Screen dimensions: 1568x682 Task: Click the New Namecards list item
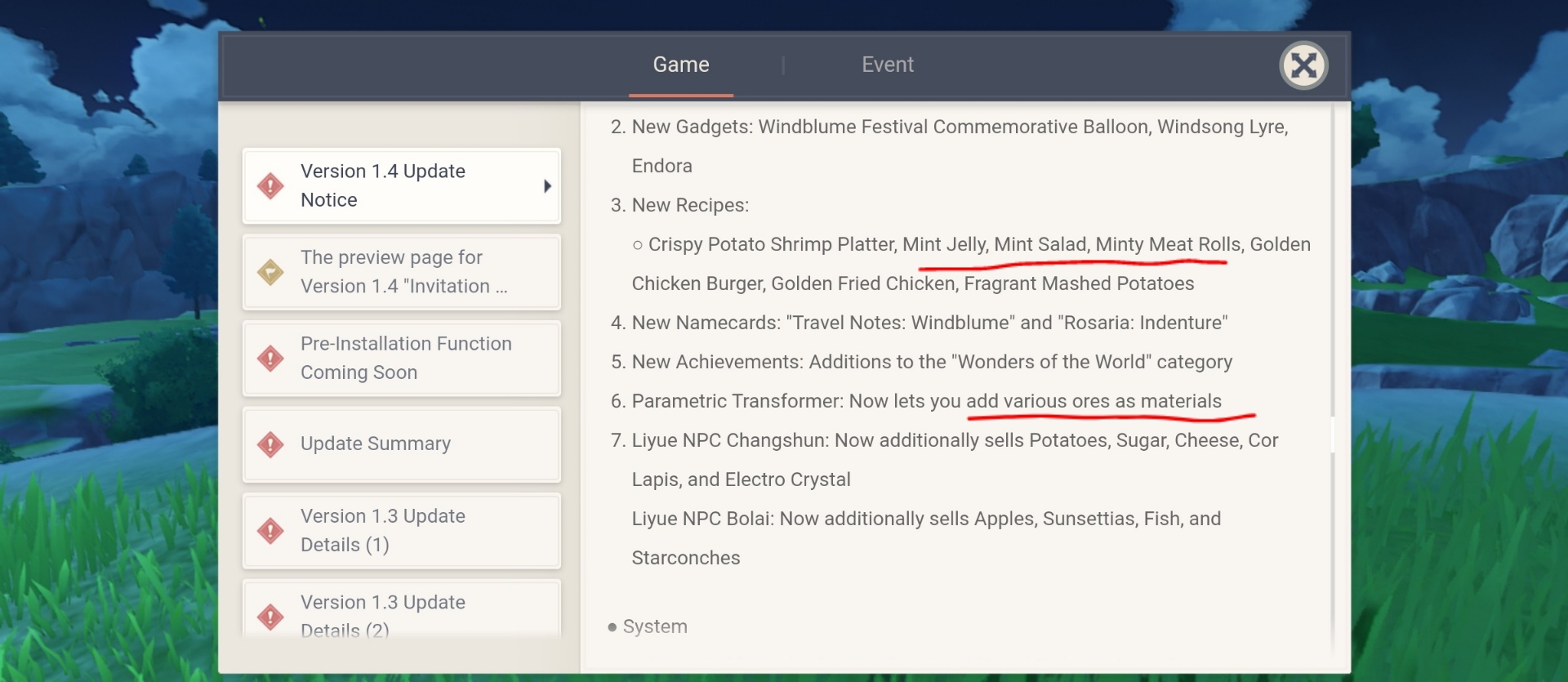(929, 323)
